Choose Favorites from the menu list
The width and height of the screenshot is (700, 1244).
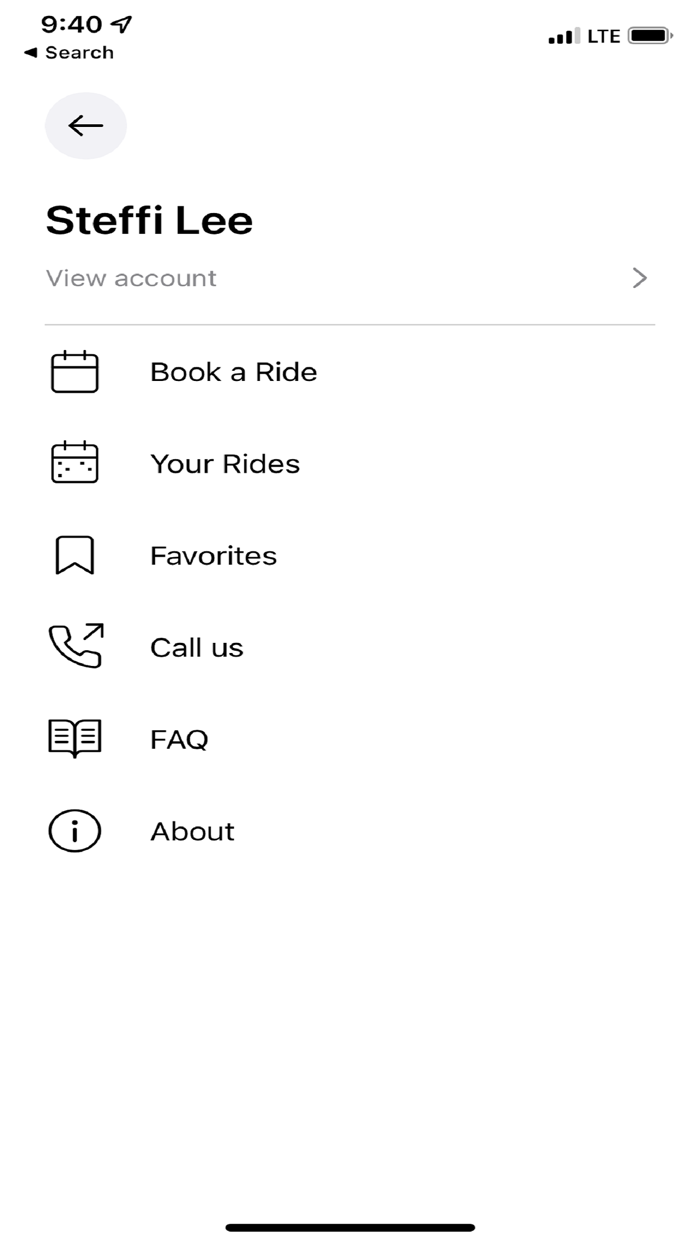tap(213, 555)
